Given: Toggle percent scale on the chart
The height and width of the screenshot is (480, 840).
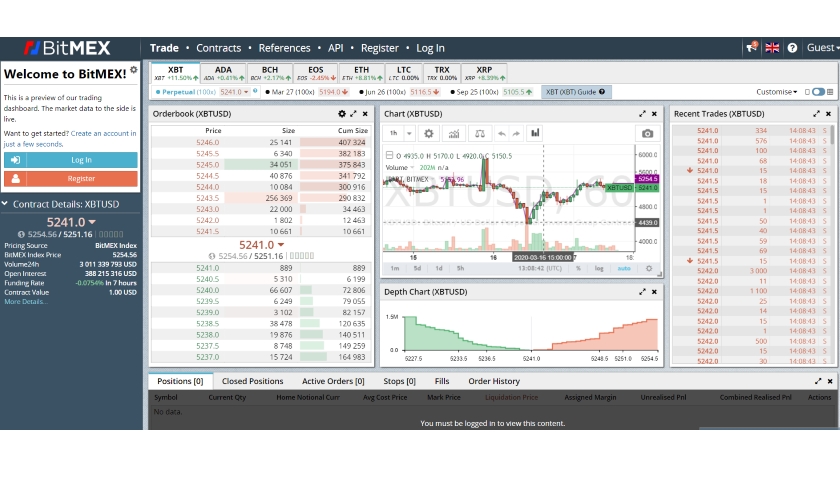Looking at the screenshot, I should point(578,268).
